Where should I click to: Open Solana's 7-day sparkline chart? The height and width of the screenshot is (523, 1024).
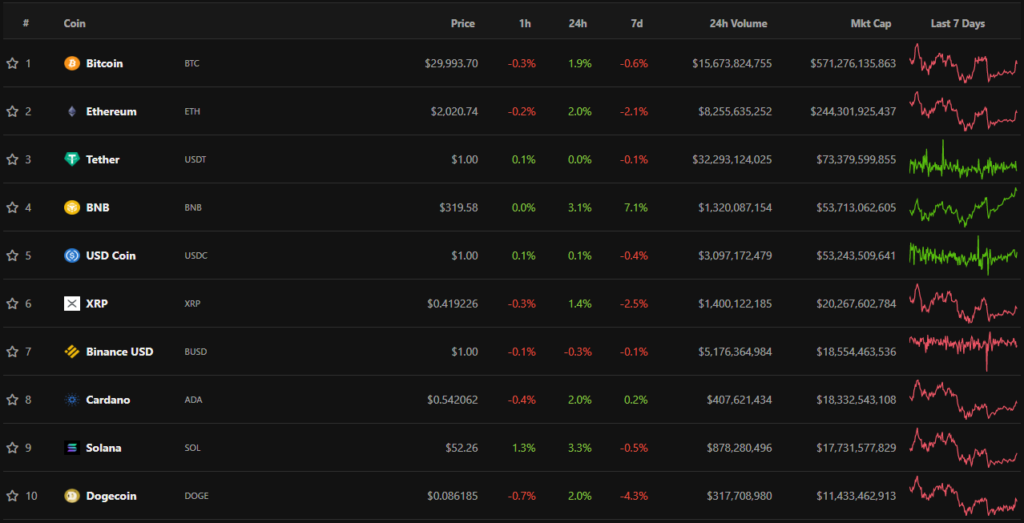coord(963,448)
